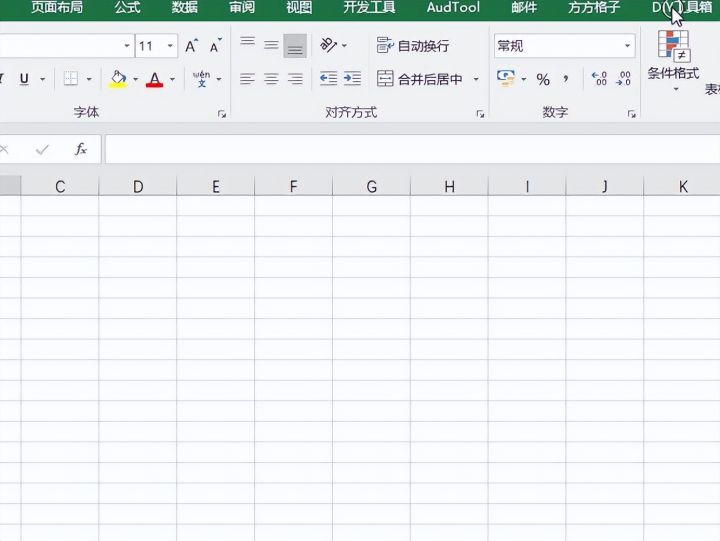
Task: Click the Borders icon
Action: pos(71,79)
